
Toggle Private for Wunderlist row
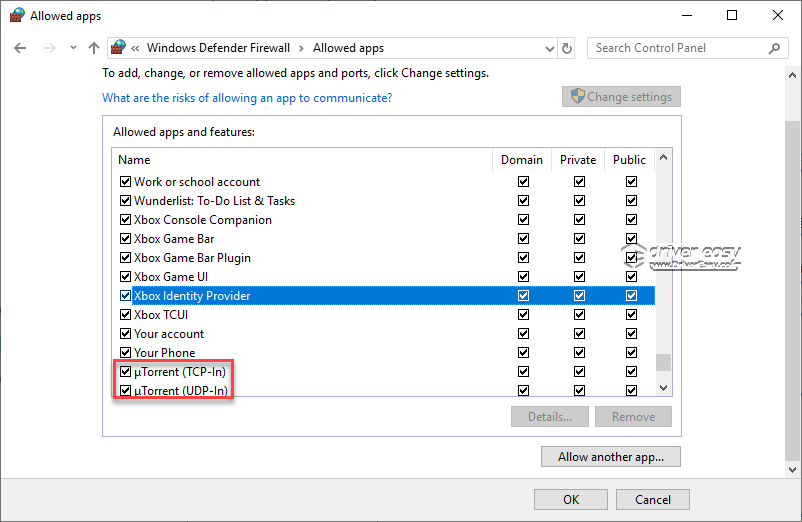pos(580,200)
